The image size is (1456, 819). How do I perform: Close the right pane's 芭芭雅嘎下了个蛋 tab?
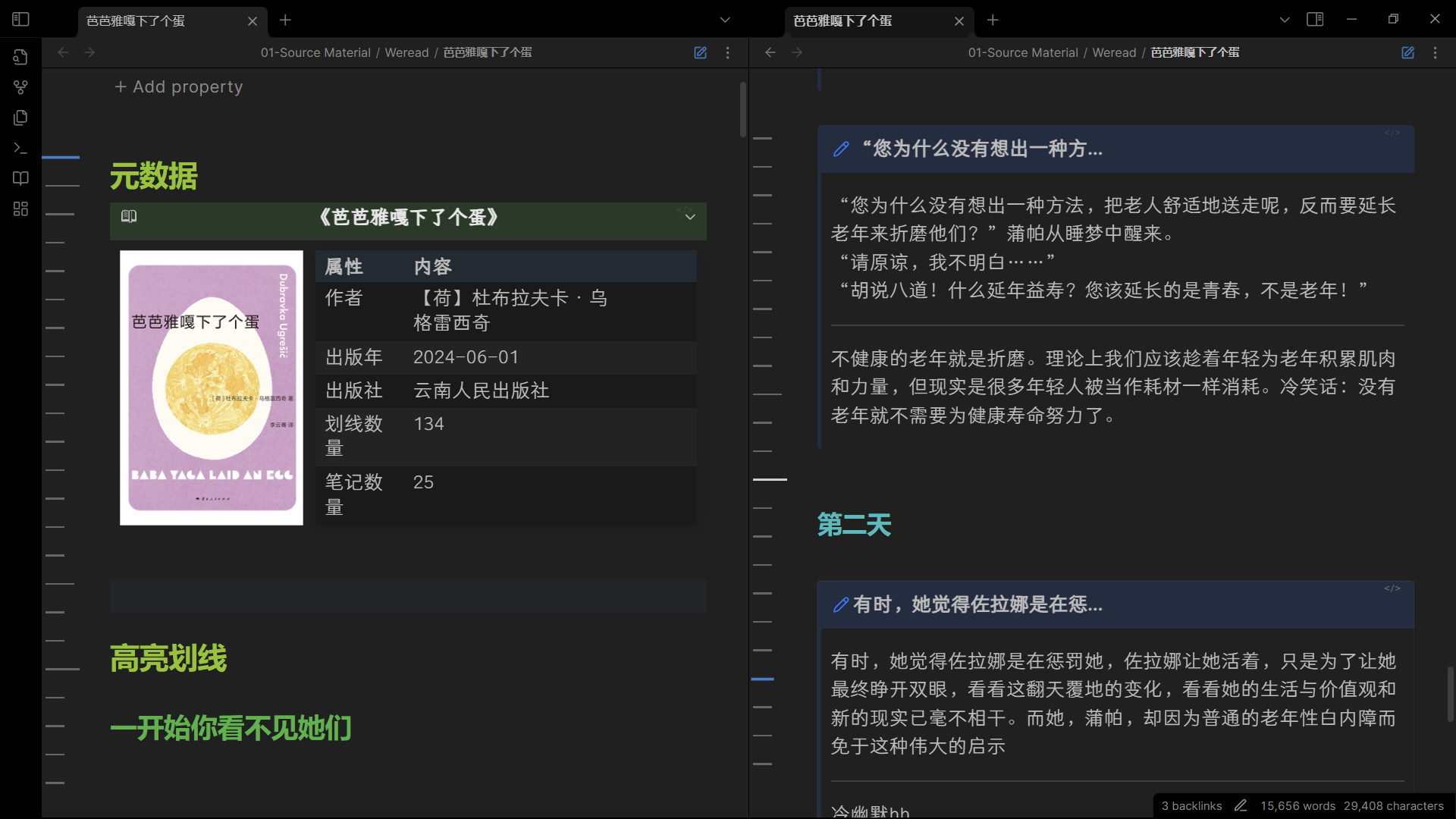[x=959, y=21]
